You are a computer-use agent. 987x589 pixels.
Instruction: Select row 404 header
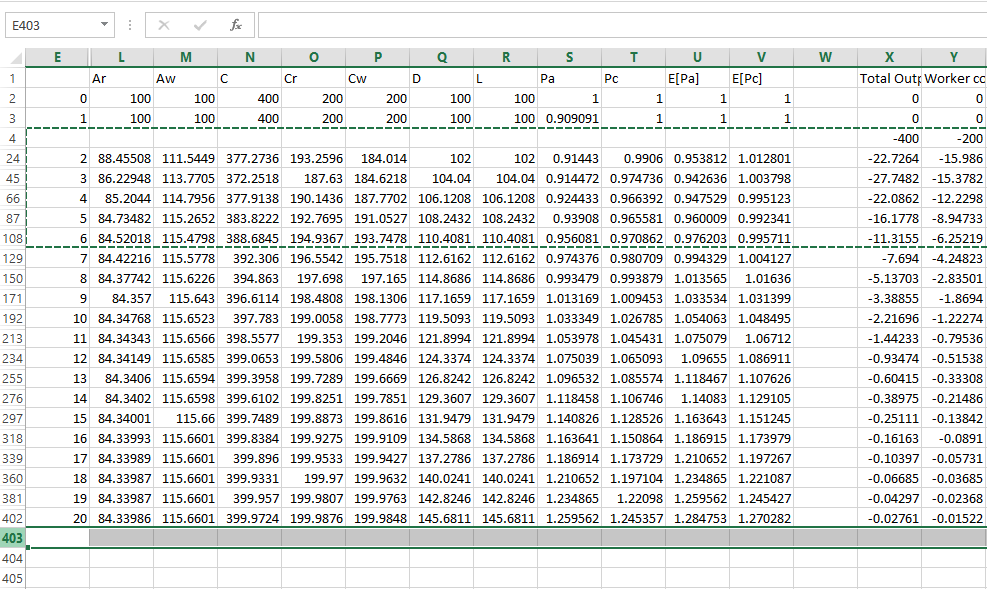point(13,558)
